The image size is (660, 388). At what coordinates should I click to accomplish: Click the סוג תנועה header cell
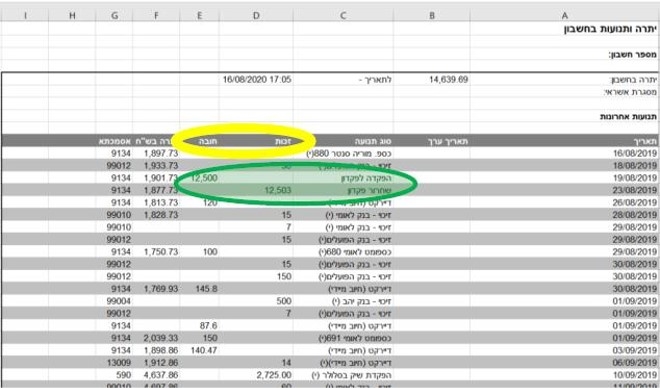click(343, 141)
